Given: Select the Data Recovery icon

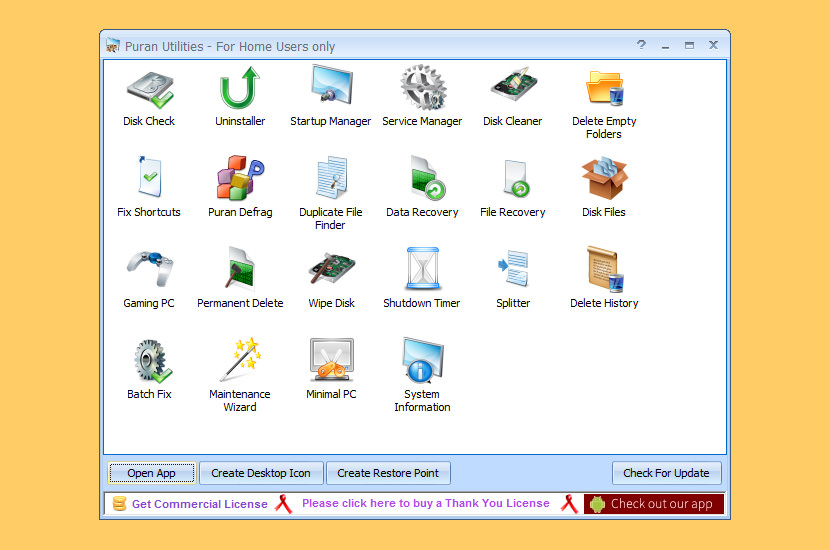Looking at the screenshot, I should coord(428,178).
